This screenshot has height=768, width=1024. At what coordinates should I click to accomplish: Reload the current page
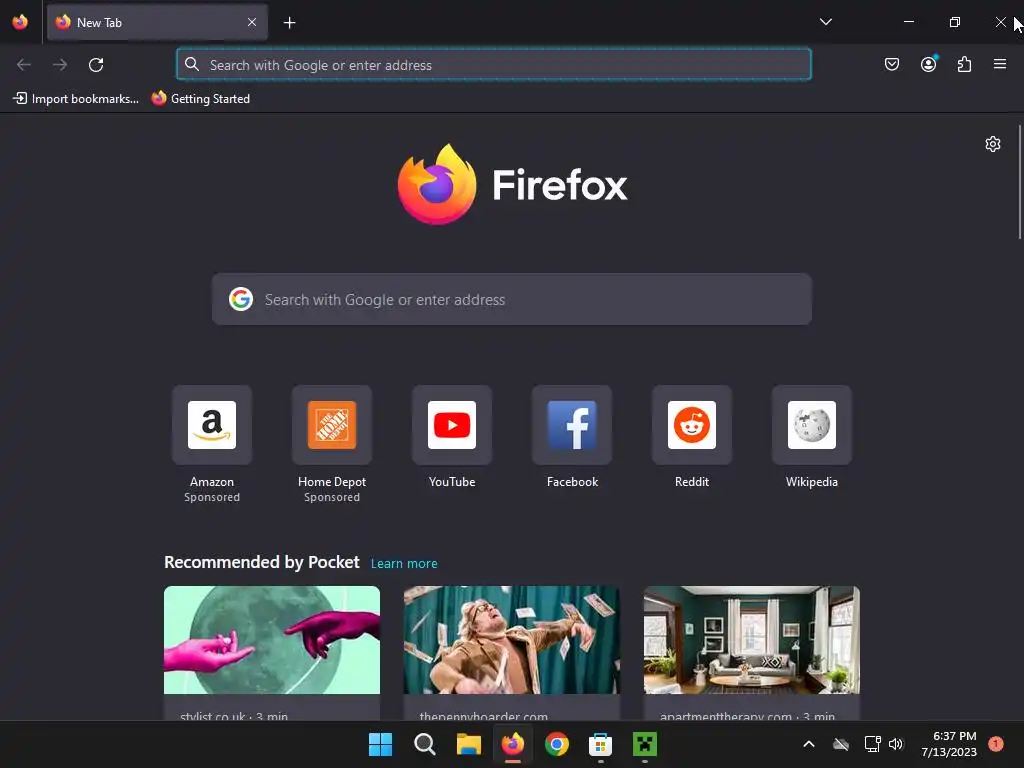(96, 65)
